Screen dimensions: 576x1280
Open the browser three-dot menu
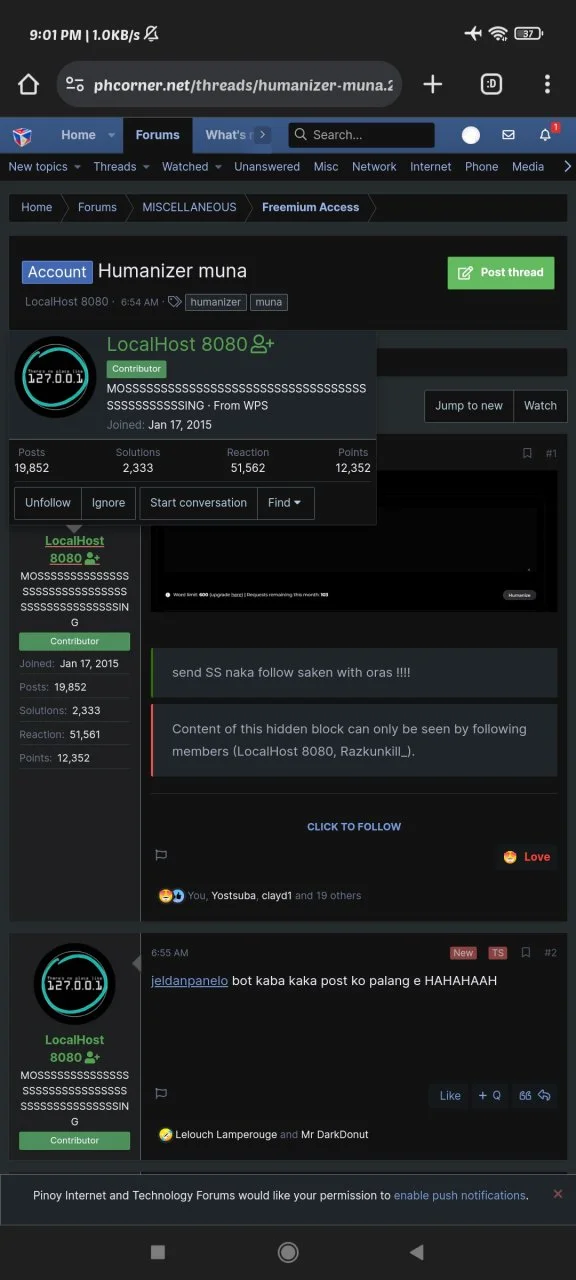pos(547,84)
